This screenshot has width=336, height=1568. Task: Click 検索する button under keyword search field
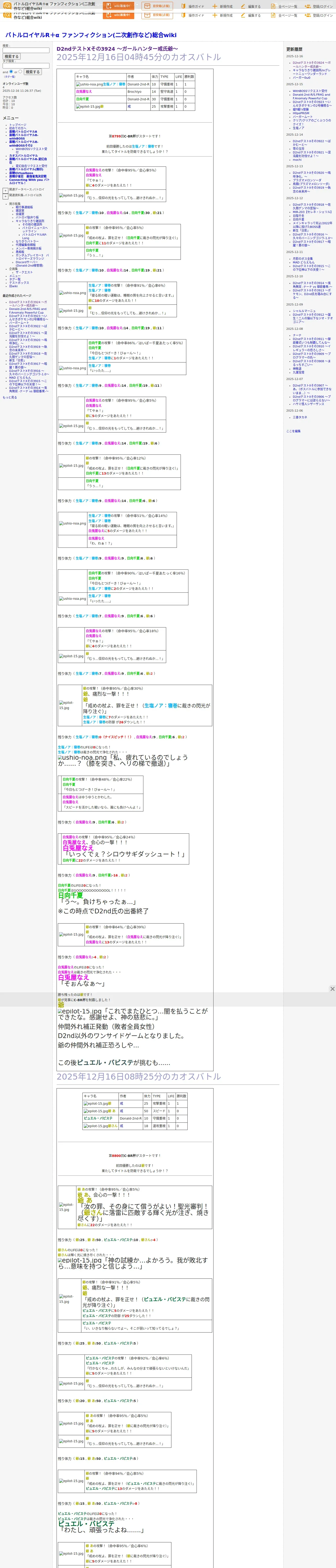(x=12, y=57)
